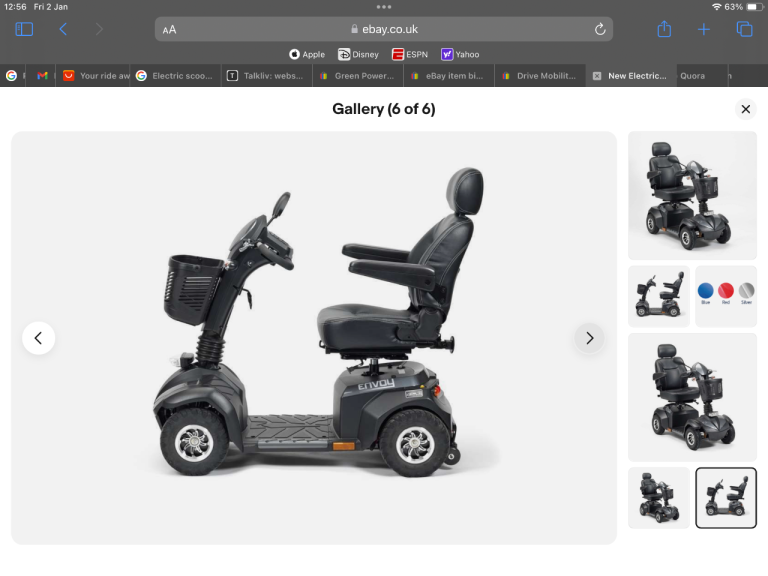Open the Apple bookmark
The width and height of the screenshot is (768, 576).
point(307,54)
